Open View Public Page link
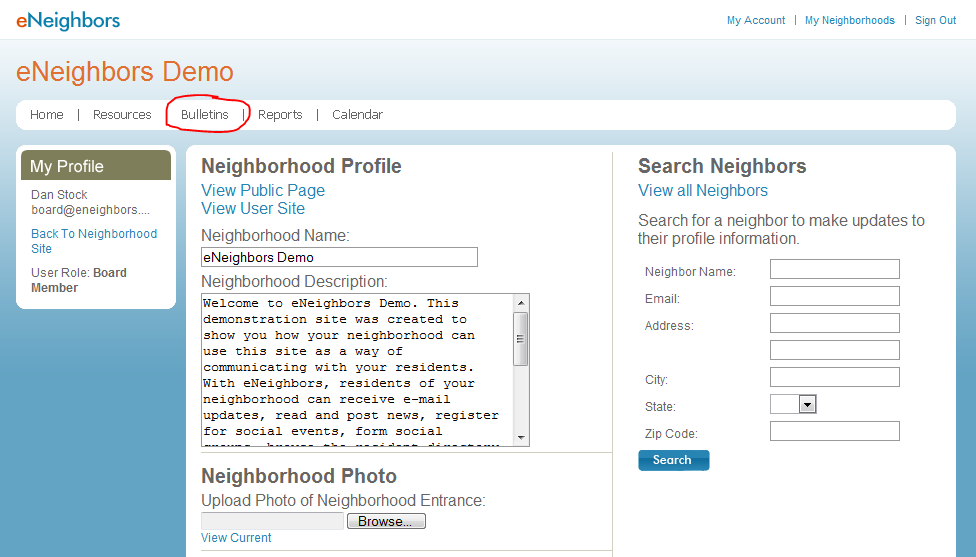This screenshot has height=557, width=976. [263, 190]
